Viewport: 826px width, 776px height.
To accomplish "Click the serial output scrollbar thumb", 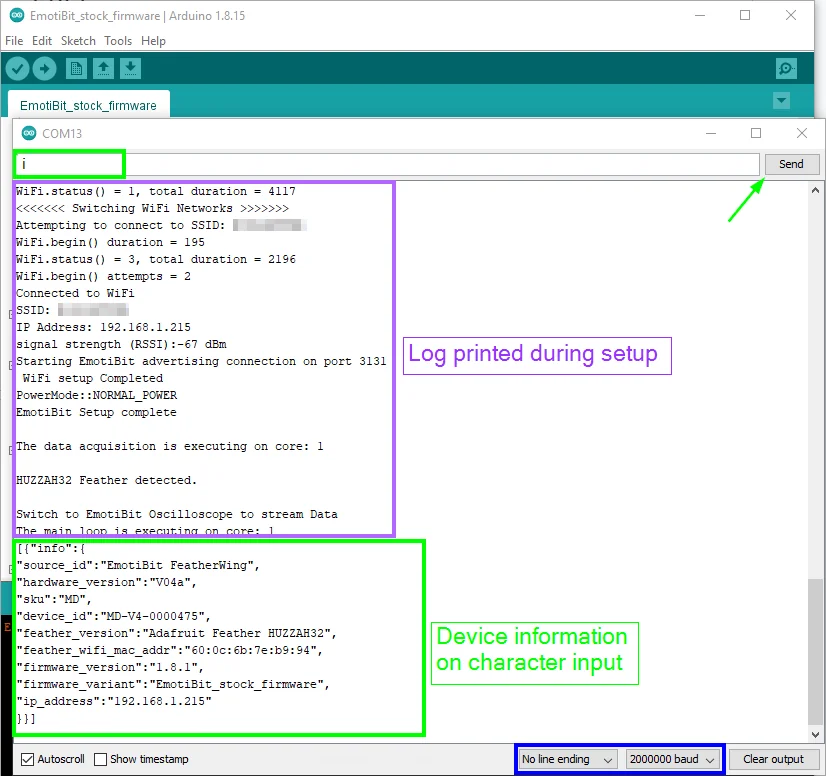I will [x=815, y=652].
